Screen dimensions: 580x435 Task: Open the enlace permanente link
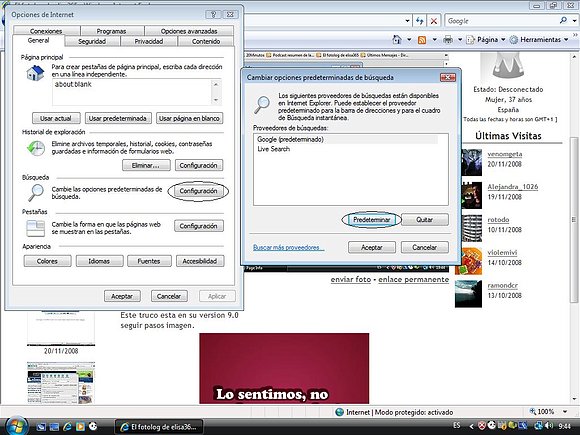point(414,279)
